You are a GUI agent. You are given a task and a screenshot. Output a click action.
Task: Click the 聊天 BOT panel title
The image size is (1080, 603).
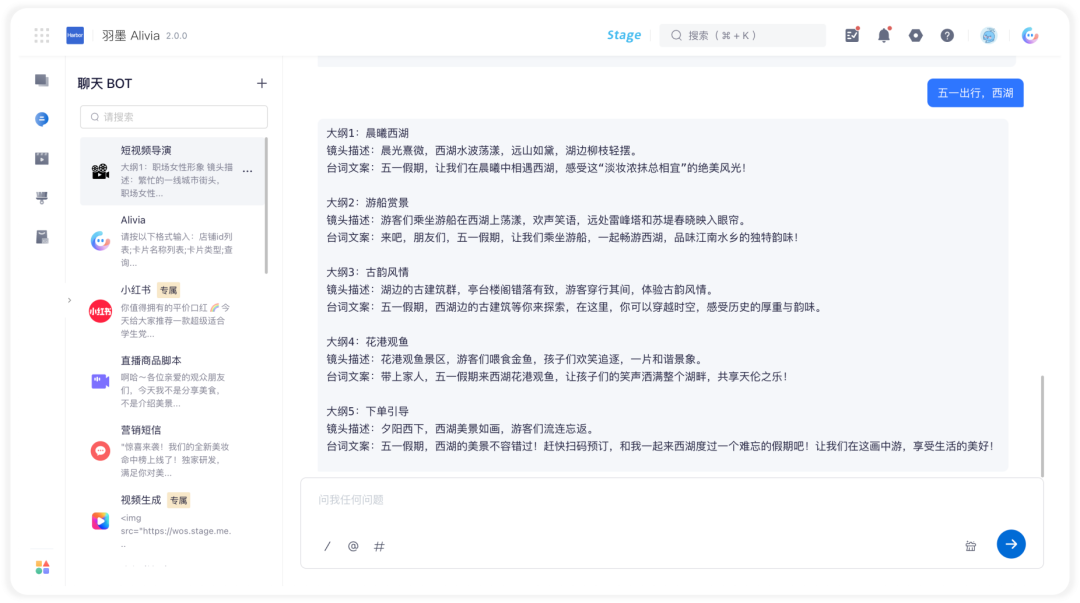coord(105,83)
